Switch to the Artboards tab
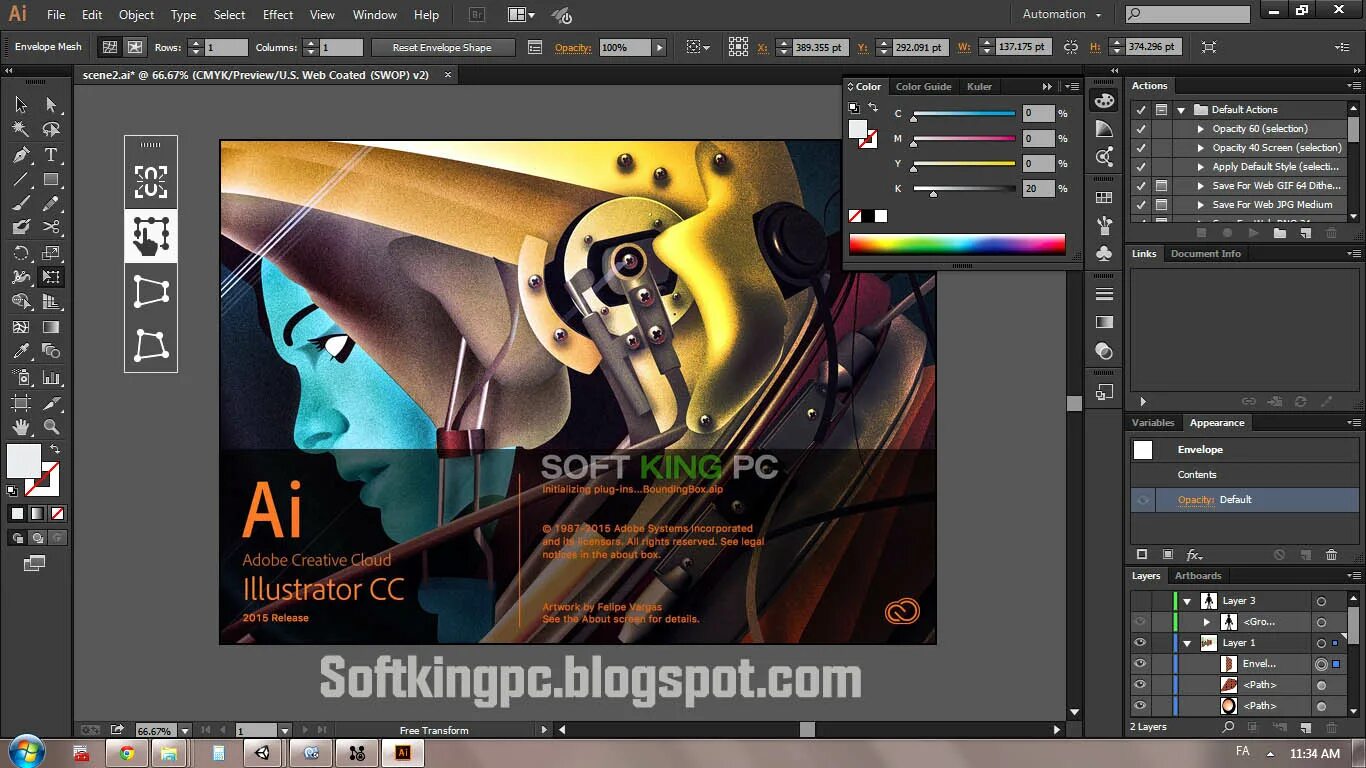1366x768 pixels. tap(1198, 575)
